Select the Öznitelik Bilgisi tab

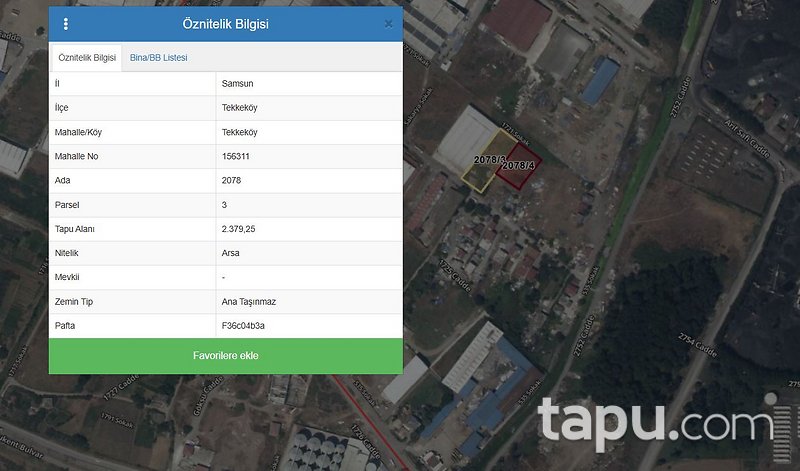(87, 58)
